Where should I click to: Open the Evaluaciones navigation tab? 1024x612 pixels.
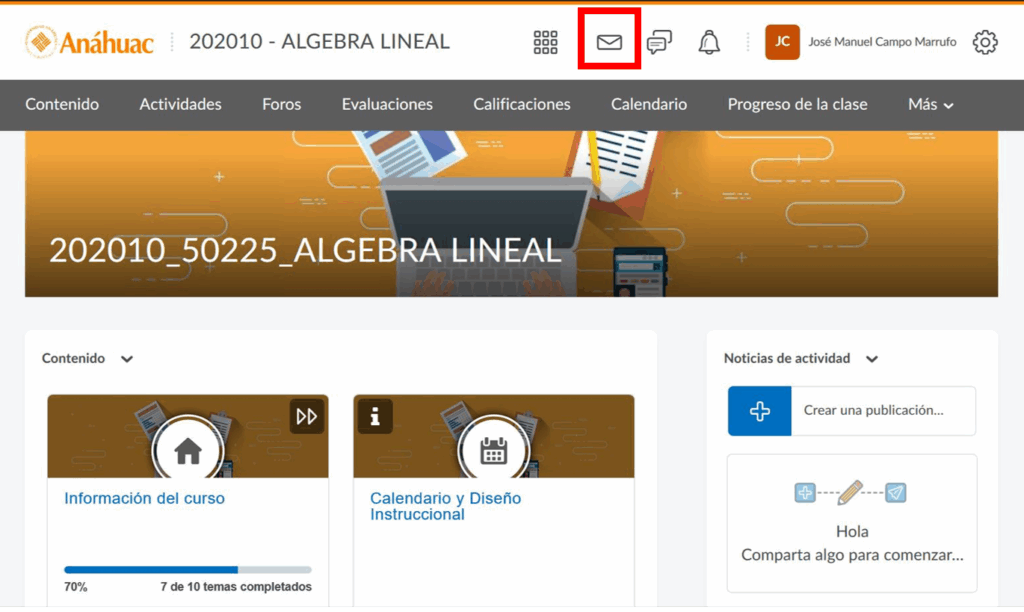tap(387, 104)
